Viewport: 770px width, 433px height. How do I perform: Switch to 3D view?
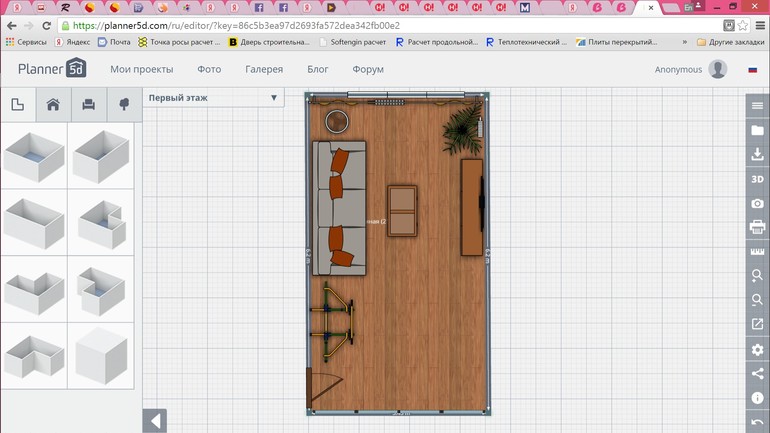click(757, 179)
